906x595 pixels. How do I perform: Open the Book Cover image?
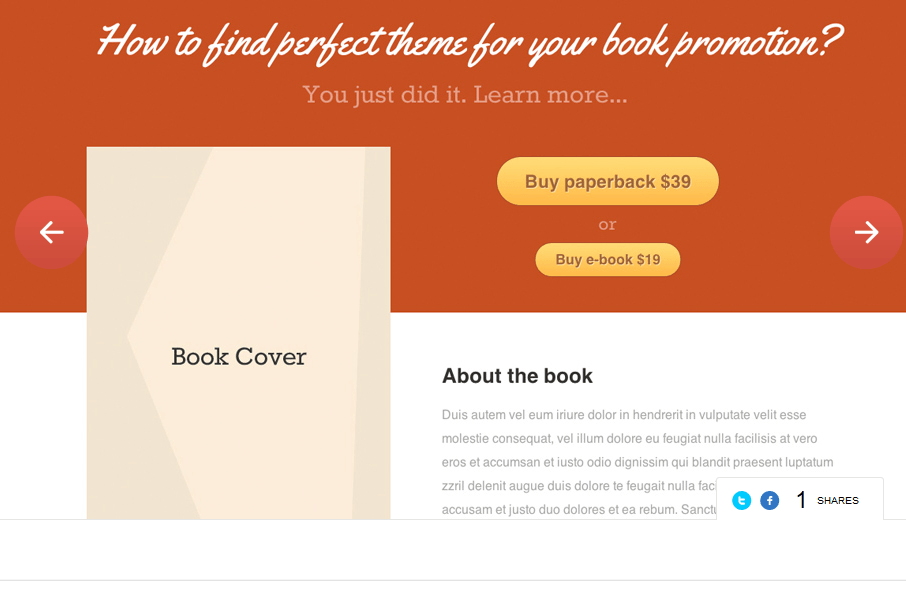239,333
